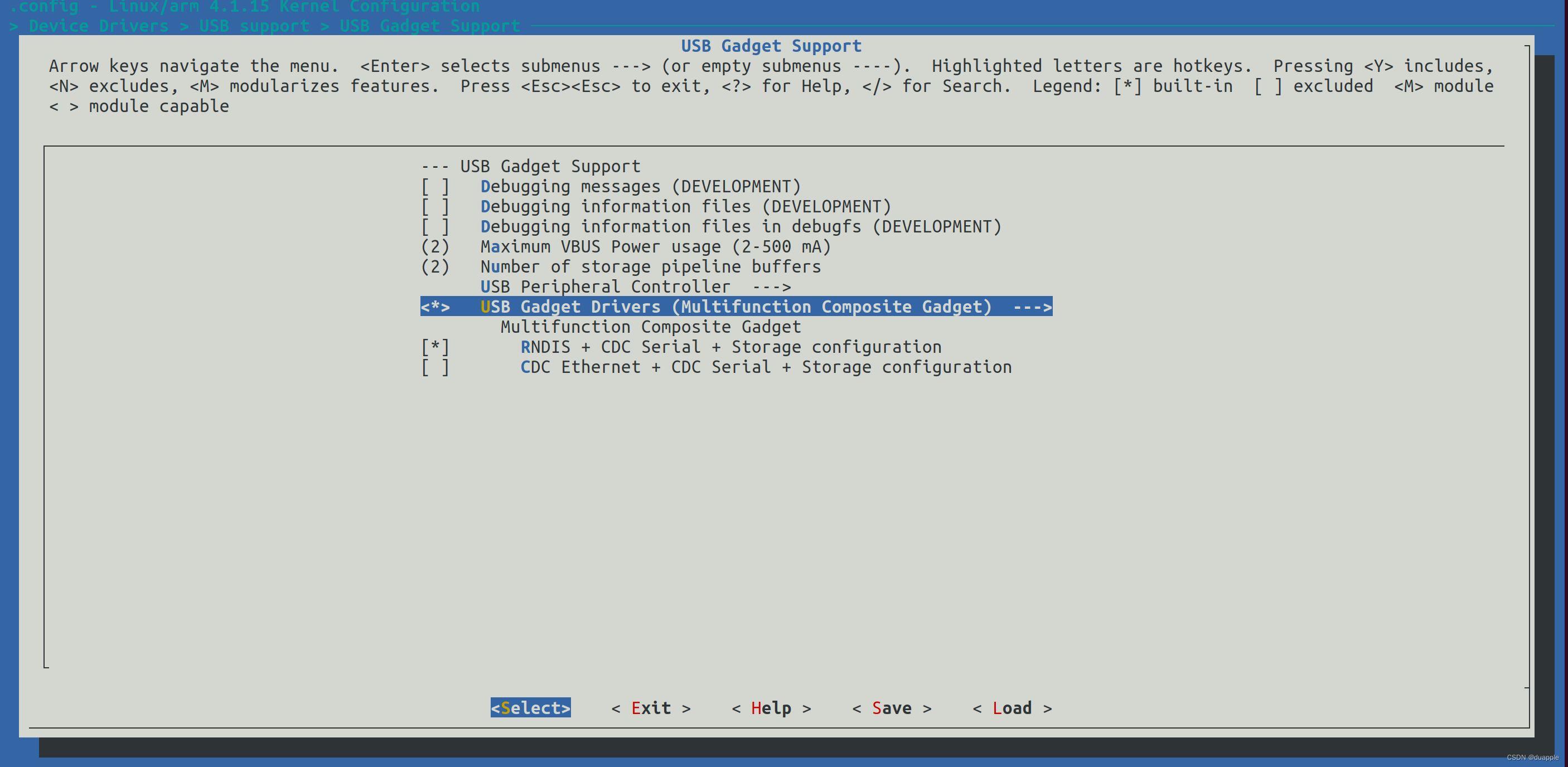Toggle the <*> state of USB Gadget Drivers
Viewport: 1568px width, 767px height.
click(435, 307)
